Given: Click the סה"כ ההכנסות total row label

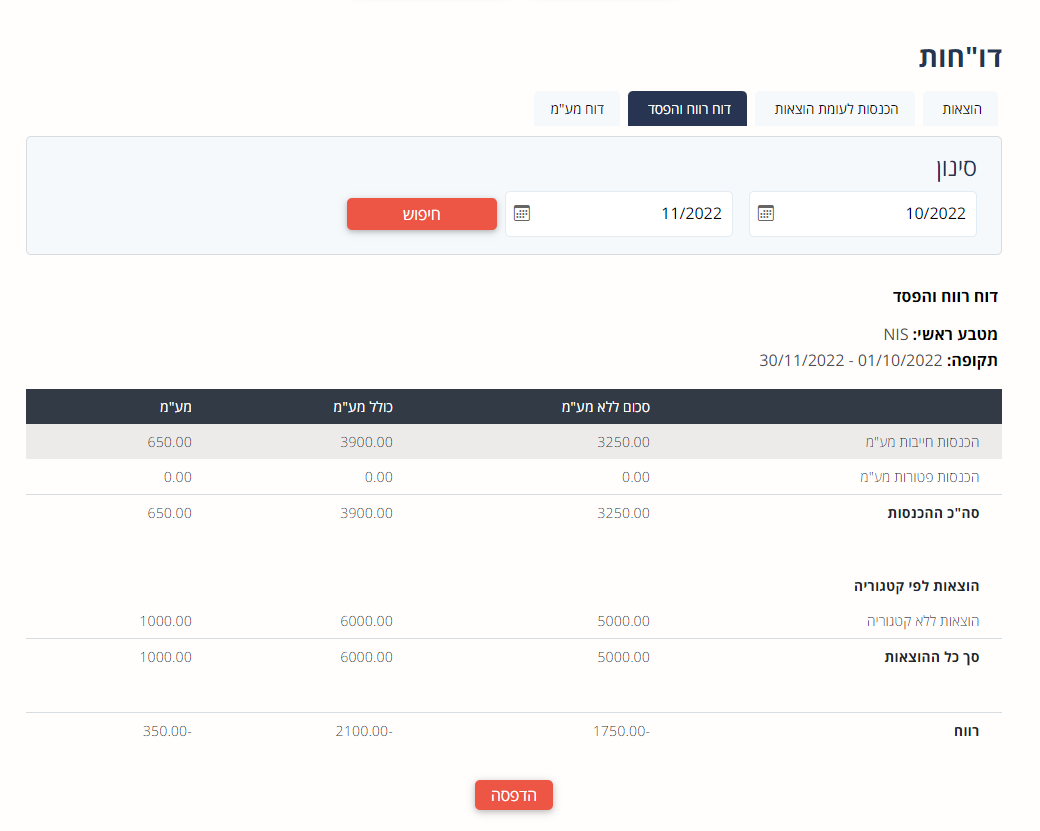Looking at the screenshot, I should tap(933, 513).
